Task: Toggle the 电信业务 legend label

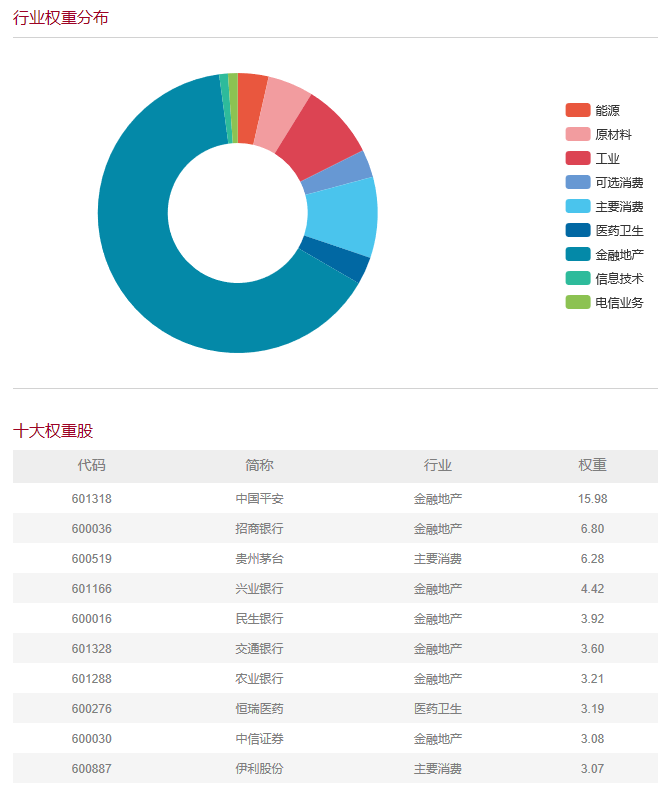Action: tap(619, 303)
